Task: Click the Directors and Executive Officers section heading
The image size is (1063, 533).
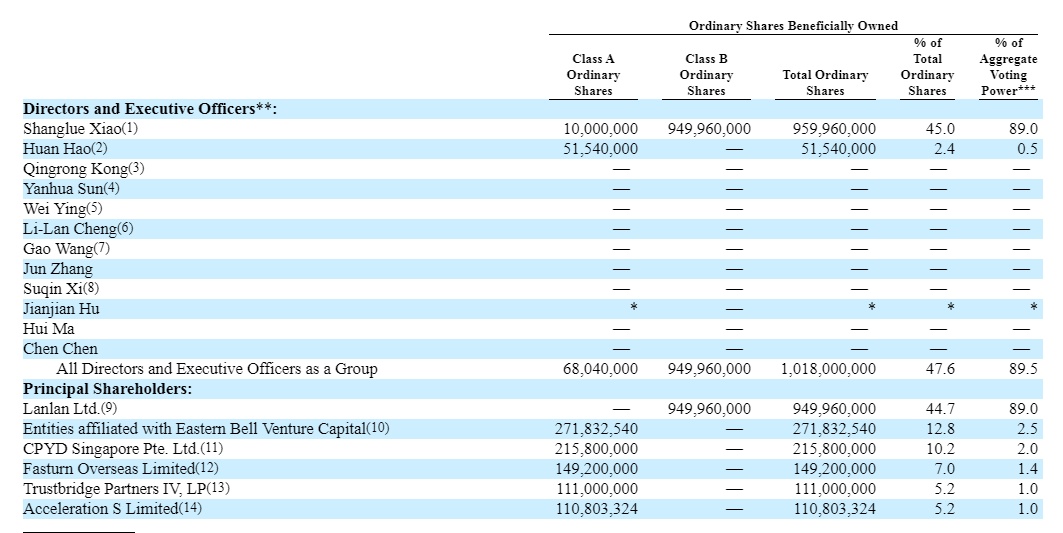Action: 149,109
